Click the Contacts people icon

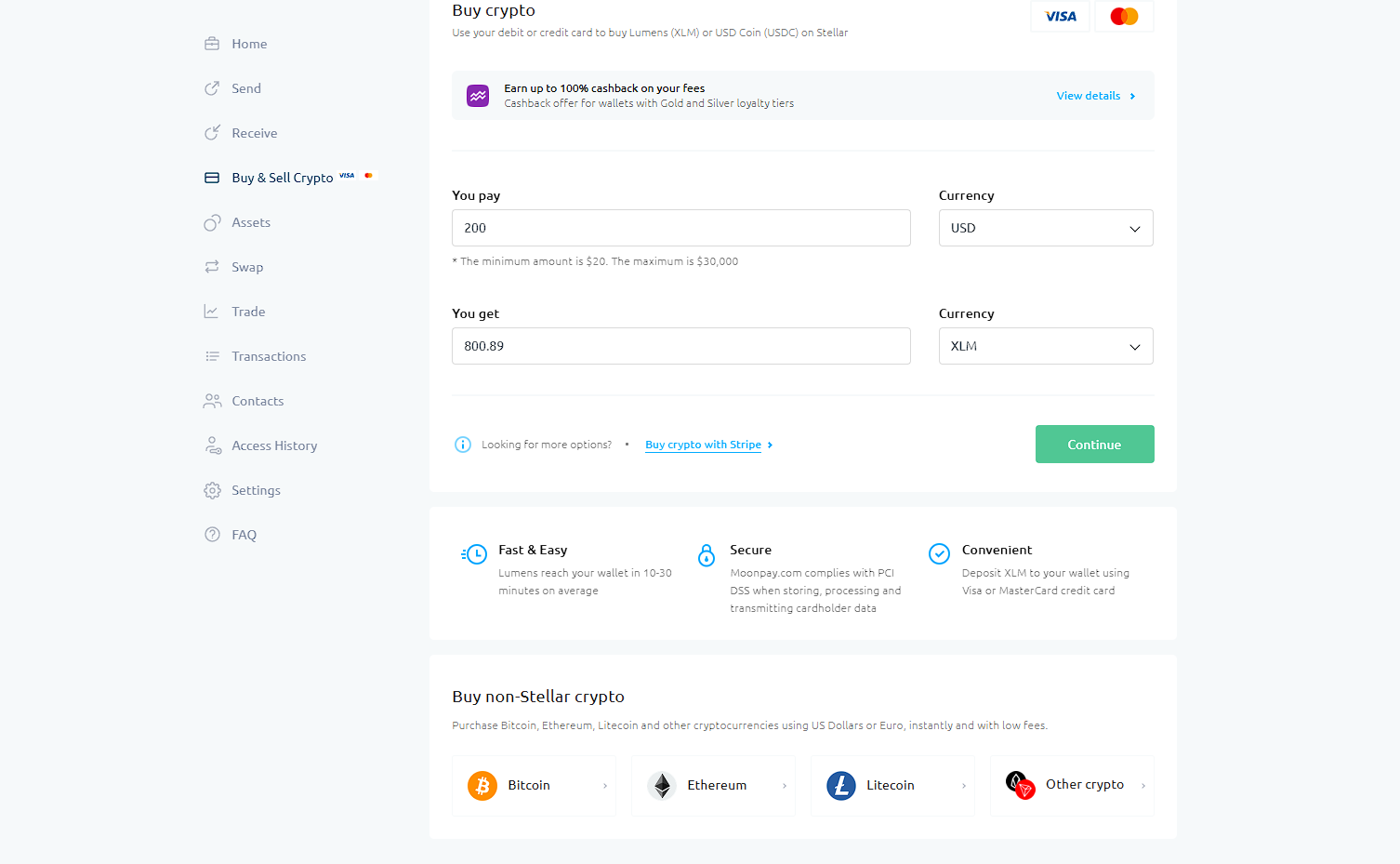(213, 401)
